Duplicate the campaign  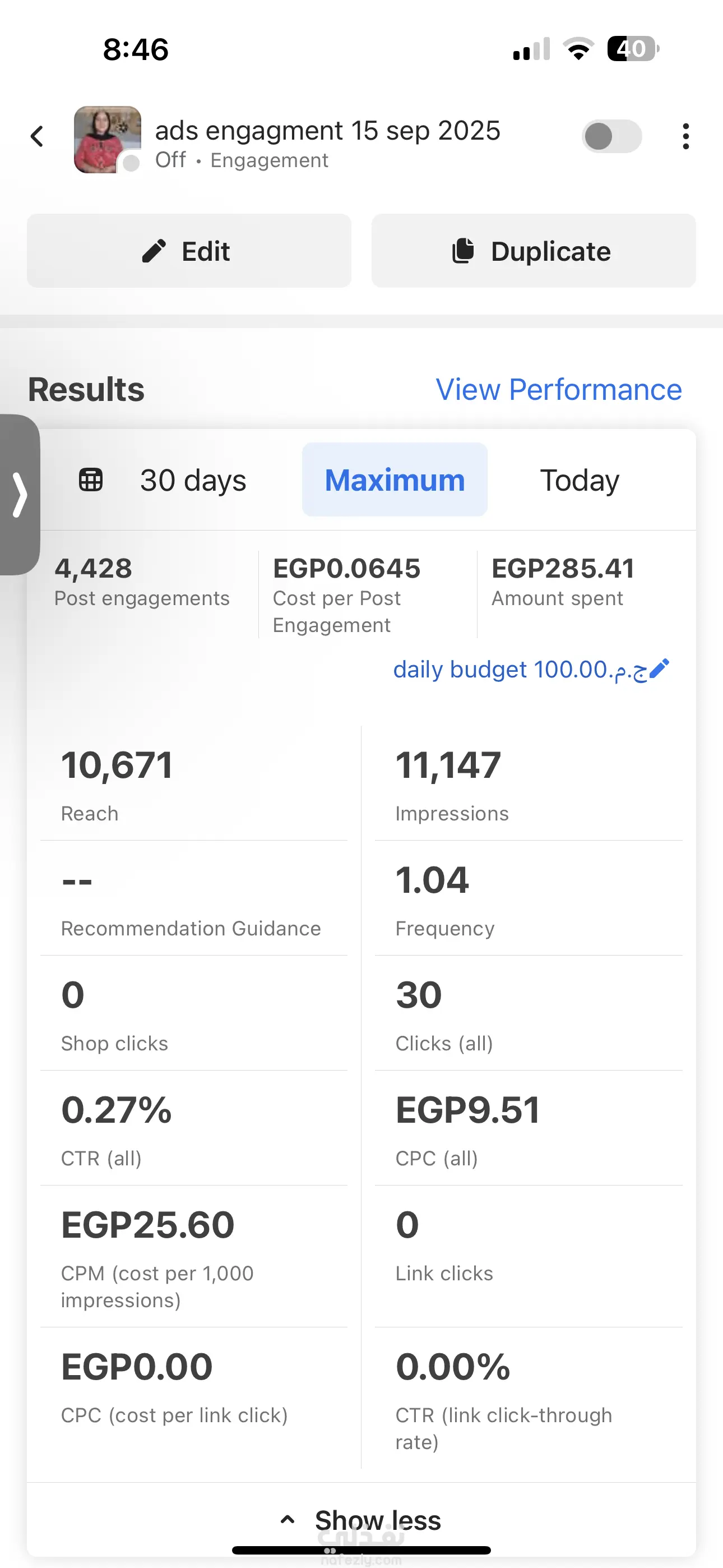(533, 251)
